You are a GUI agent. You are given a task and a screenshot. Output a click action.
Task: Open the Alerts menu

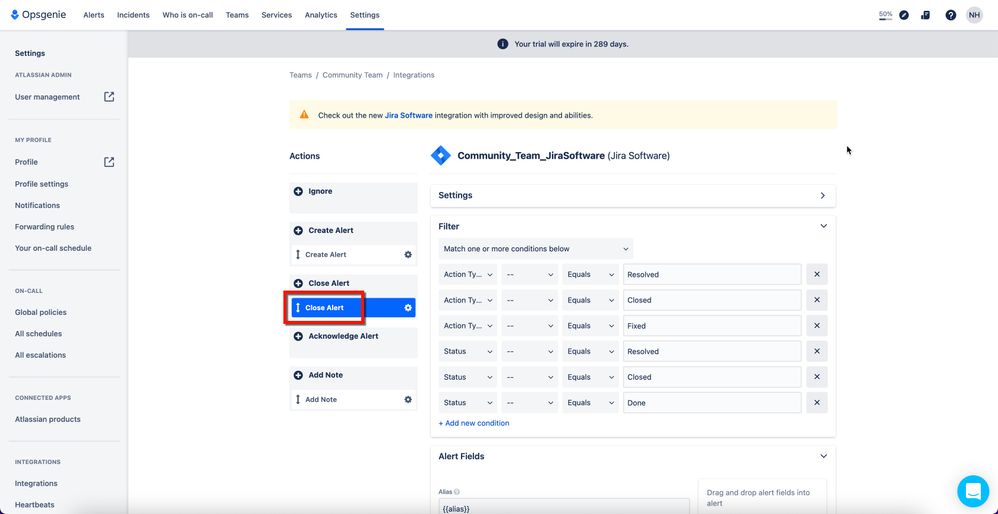click(94, 15)
